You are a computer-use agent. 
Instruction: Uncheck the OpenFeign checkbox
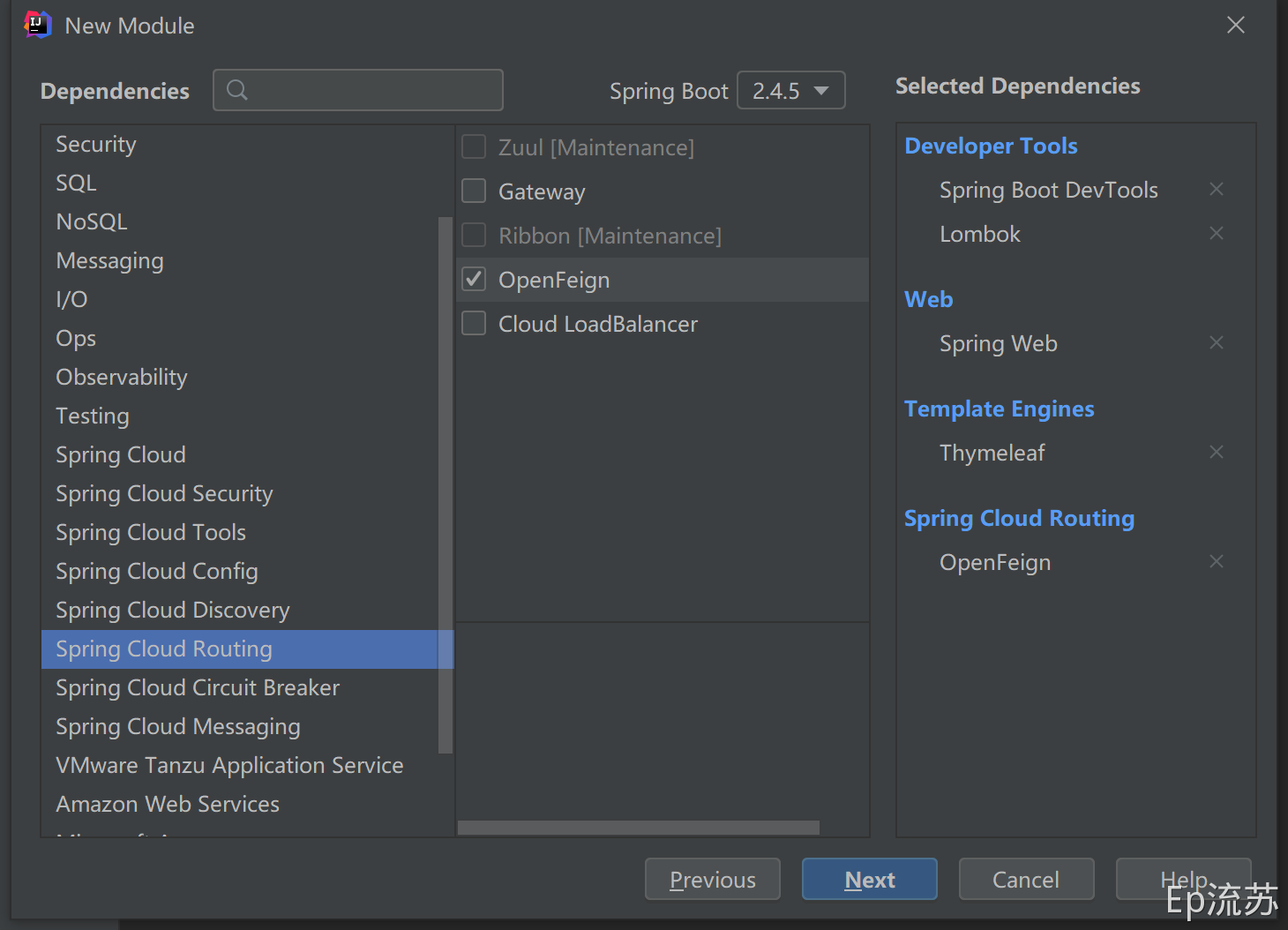[x=475, y=280]
